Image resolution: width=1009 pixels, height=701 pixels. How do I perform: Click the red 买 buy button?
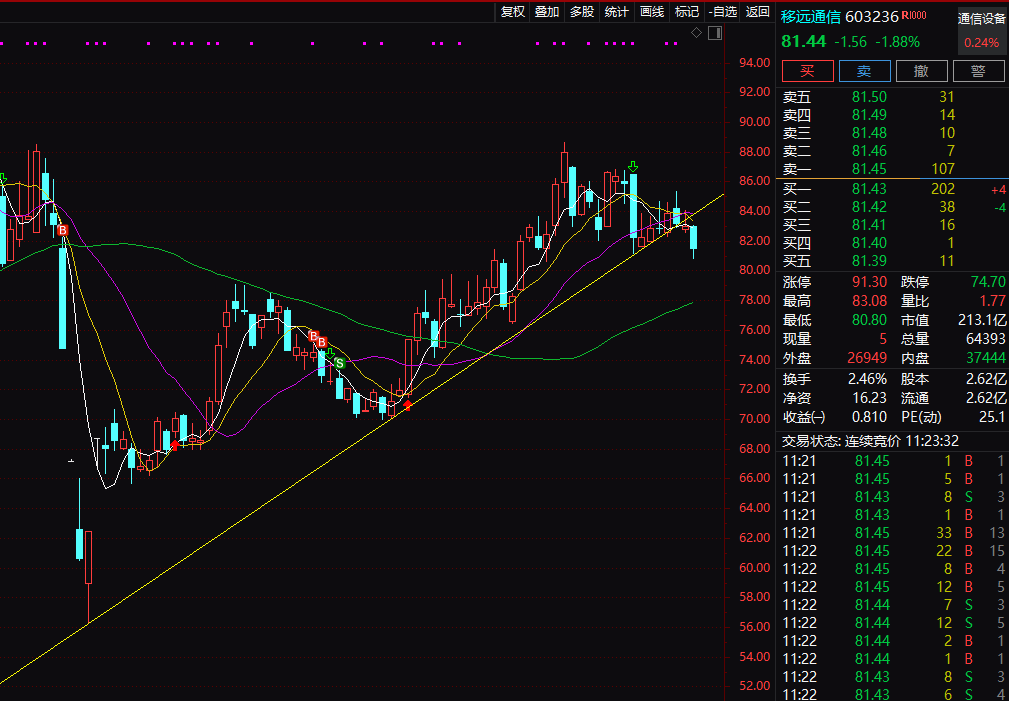807,71
